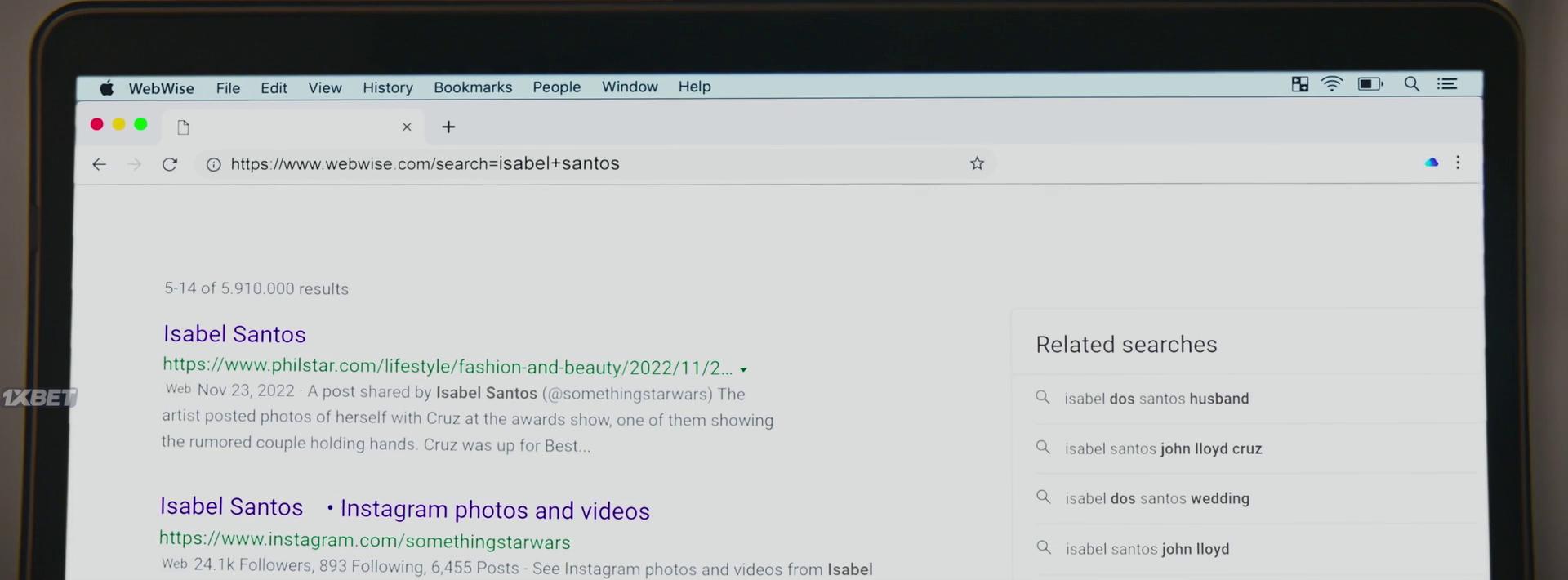Image resolution: width=1568 pixels, height=580 pixels.
Task: Open Spotlight search magnifier in menu bar
Action: click(1411, 84)
